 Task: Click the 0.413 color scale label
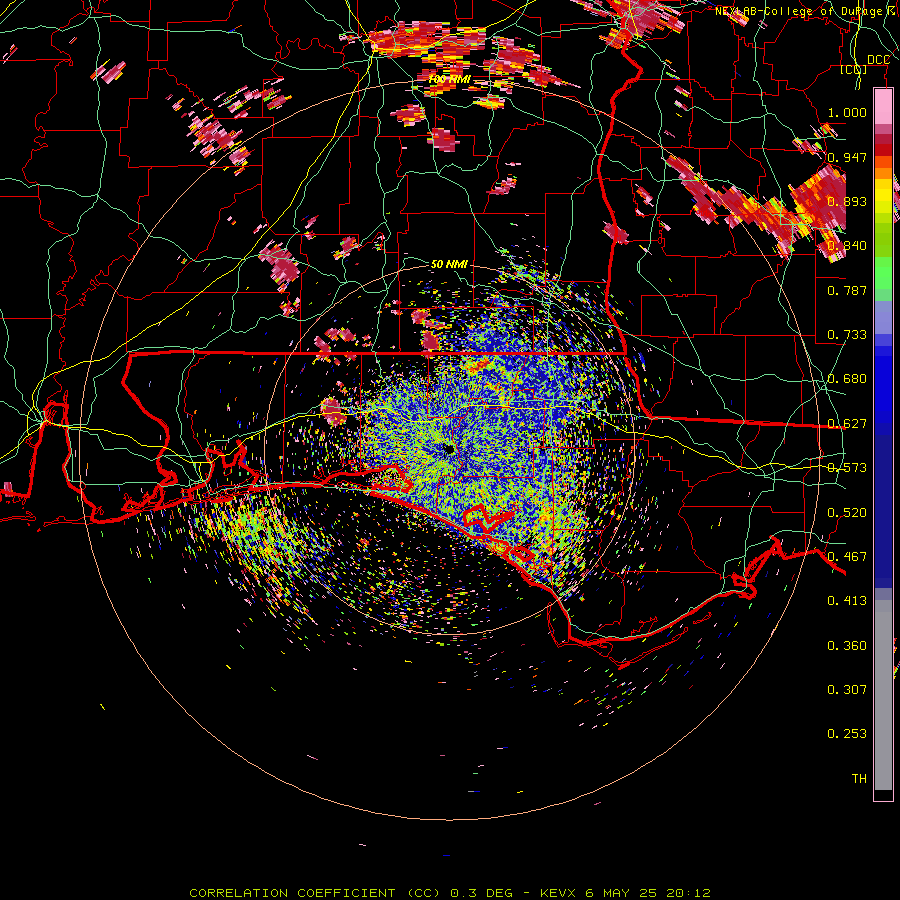pyautogui.click(x=847, y=601)
